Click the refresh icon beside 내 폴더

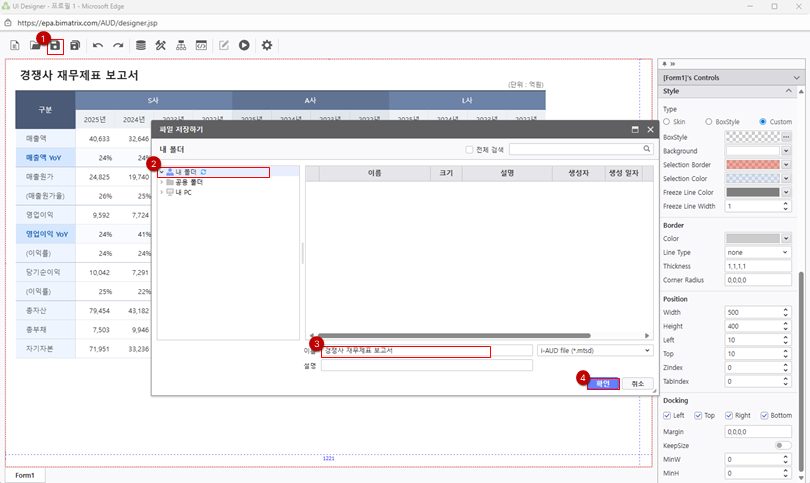click(205, 172)
